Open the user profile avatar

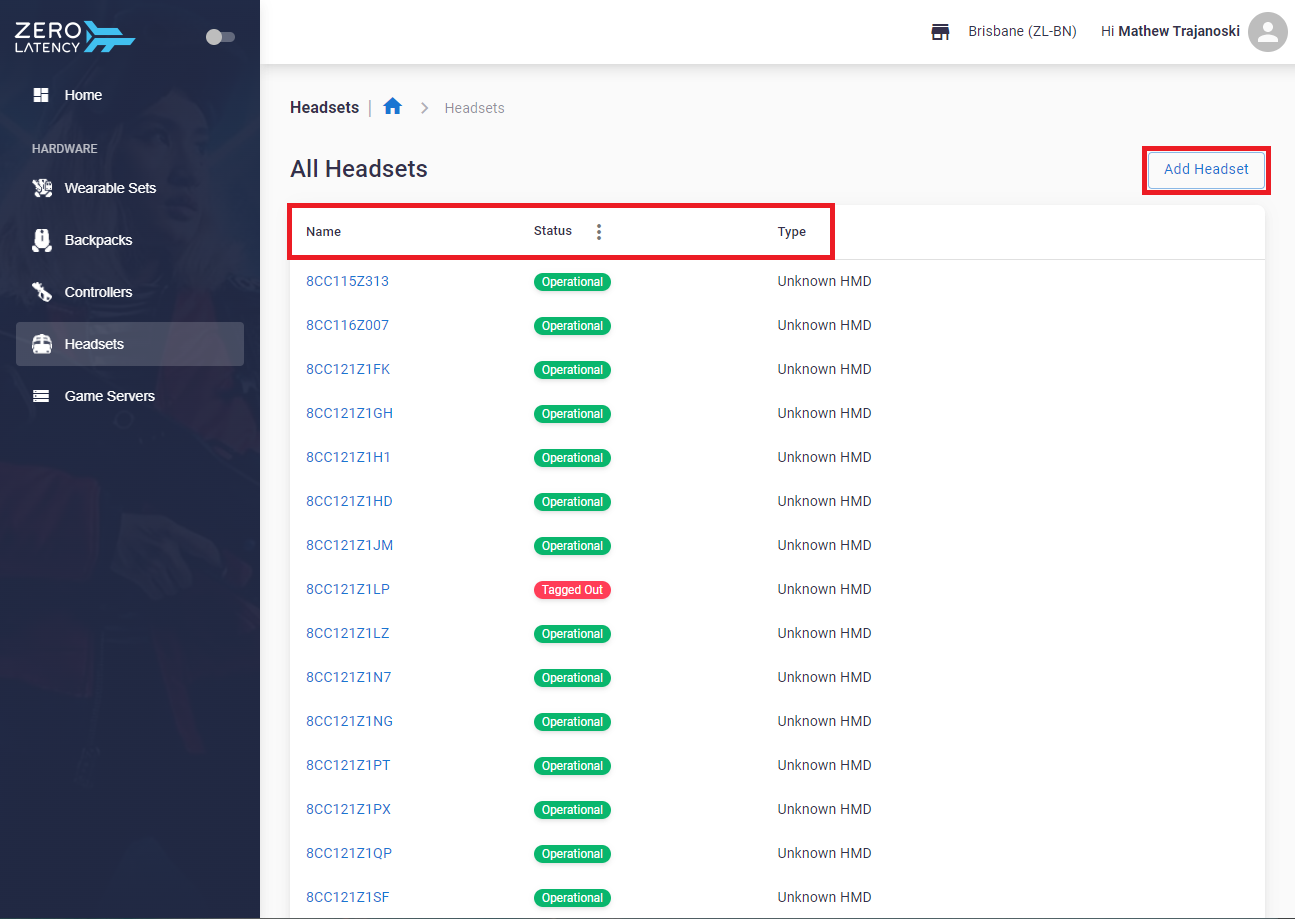(1268, 32)
